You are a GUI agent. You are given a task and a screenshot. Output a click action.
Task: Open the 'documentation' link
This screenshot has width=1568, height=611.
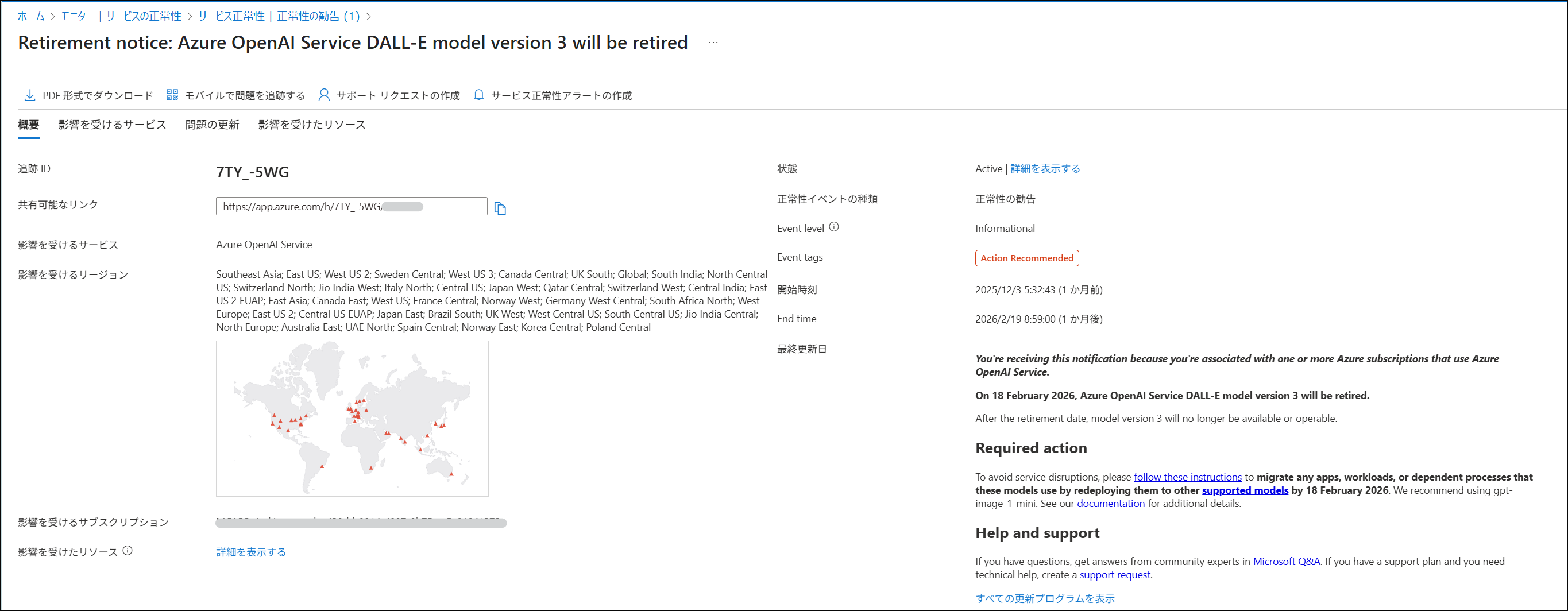tap(1111, 504)
